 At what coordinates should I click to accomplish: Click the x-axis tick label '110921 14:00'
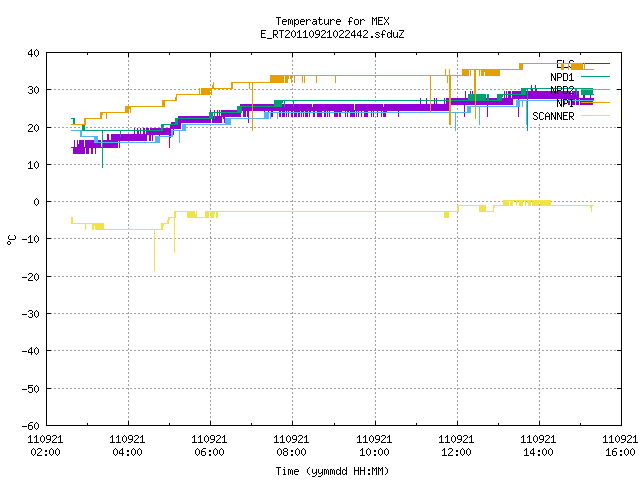coord(538,445)
